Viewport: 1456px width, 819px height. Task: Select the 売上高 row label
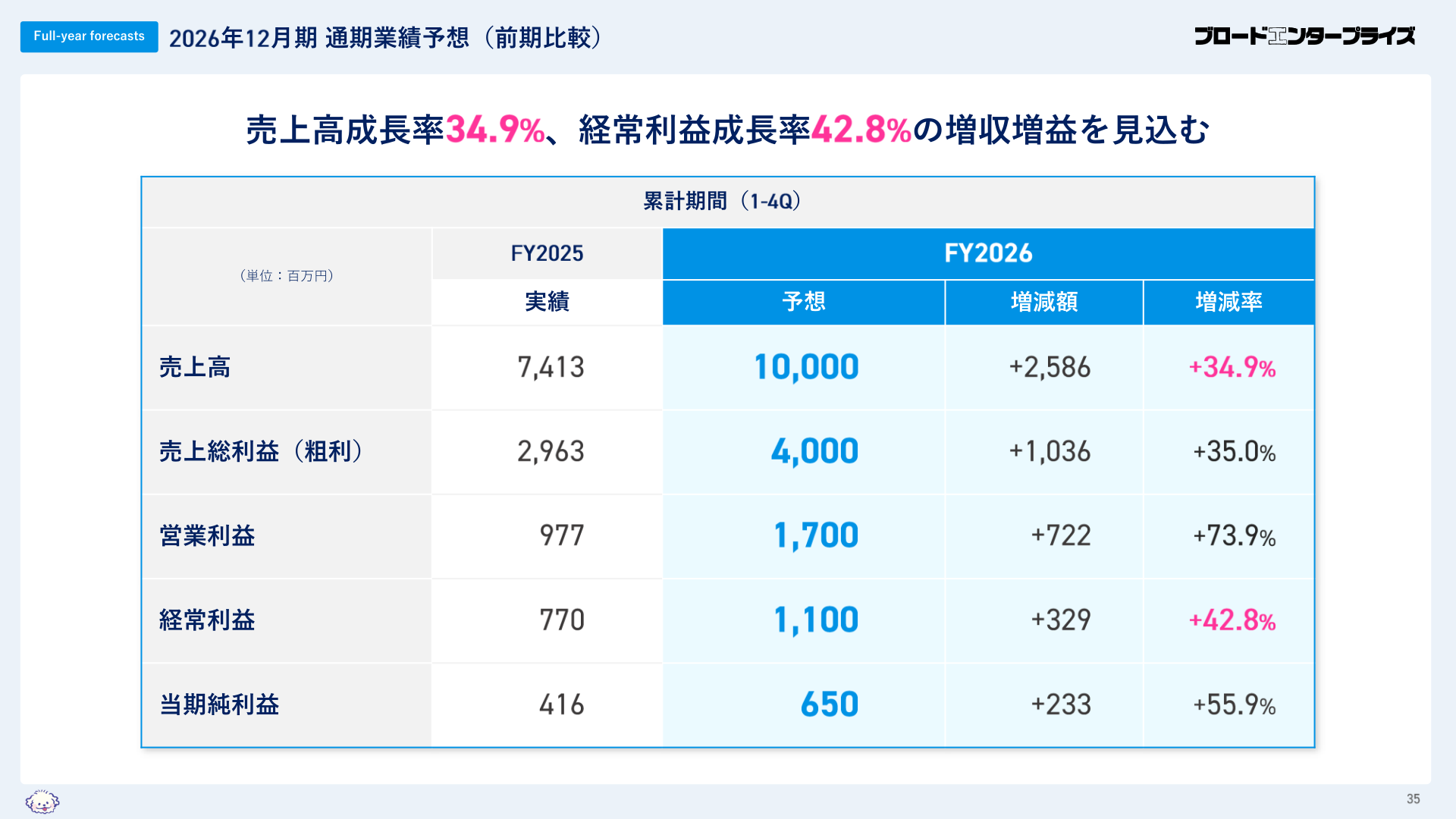(195, 368)
